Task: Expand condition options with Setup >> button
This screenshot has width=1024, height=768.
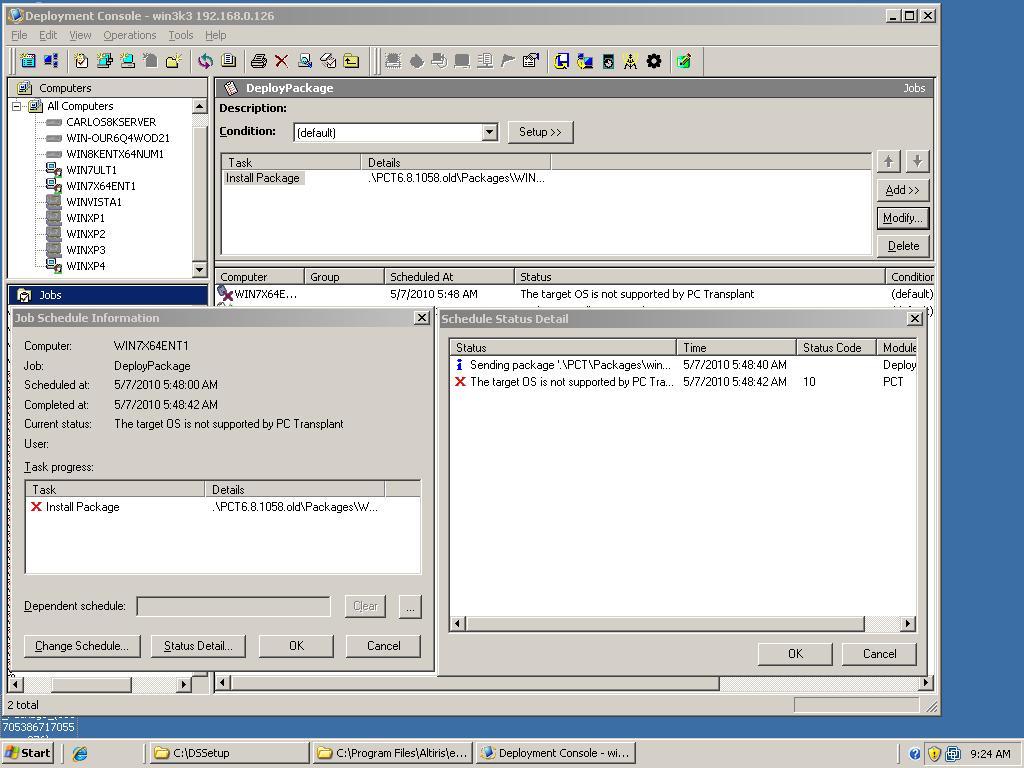Action: click(540, 132)
